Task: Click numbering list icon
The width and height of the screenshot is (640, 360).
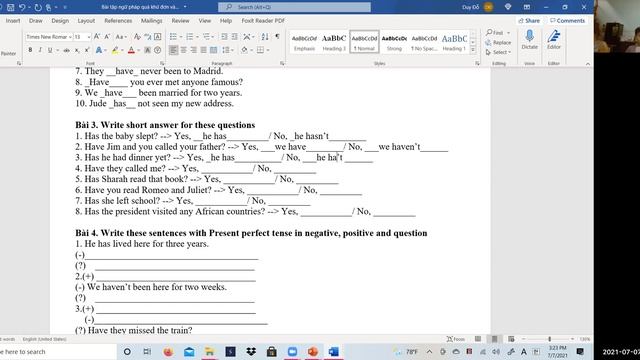Action: [190, 37]
